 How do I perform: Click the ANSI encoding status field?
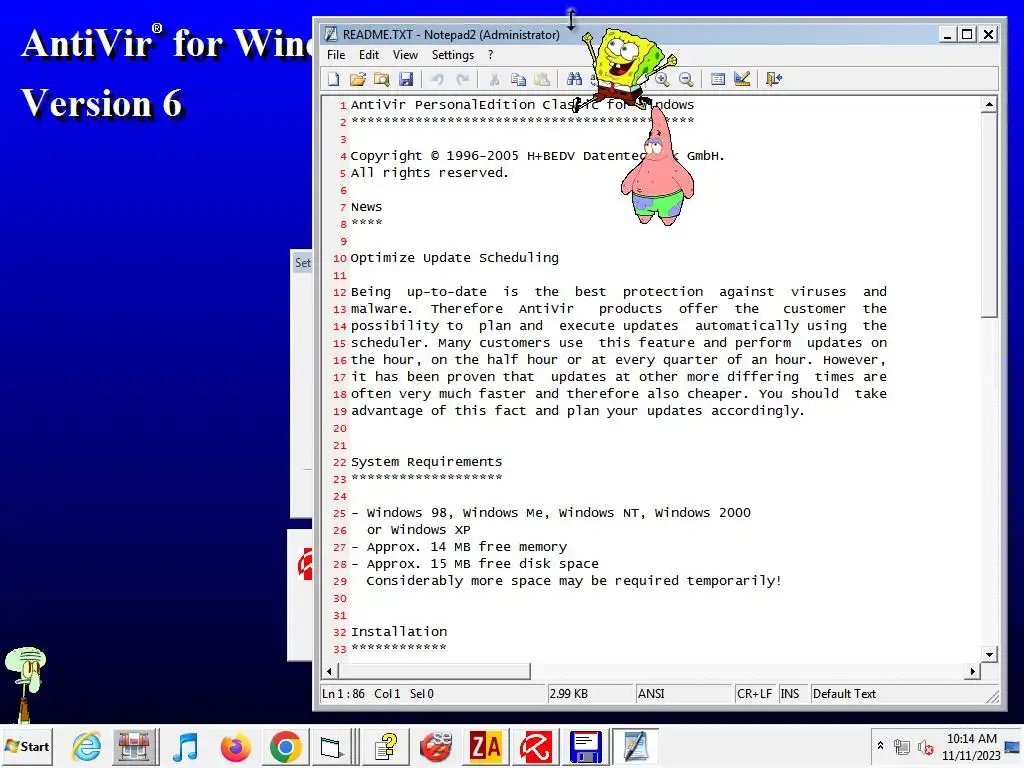coord(684,694)
